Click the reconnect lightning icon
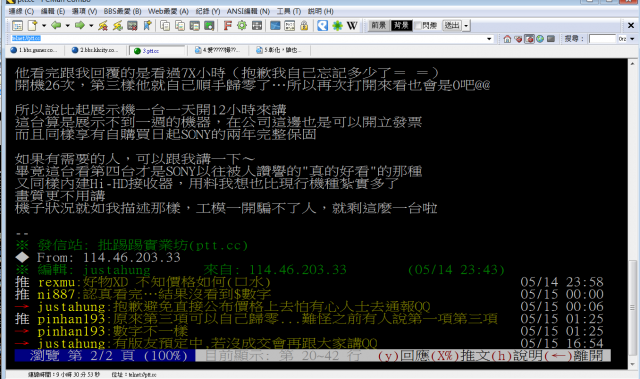This screenshot has height=379, width=640. pyautogui.click(x=118, y=26)
